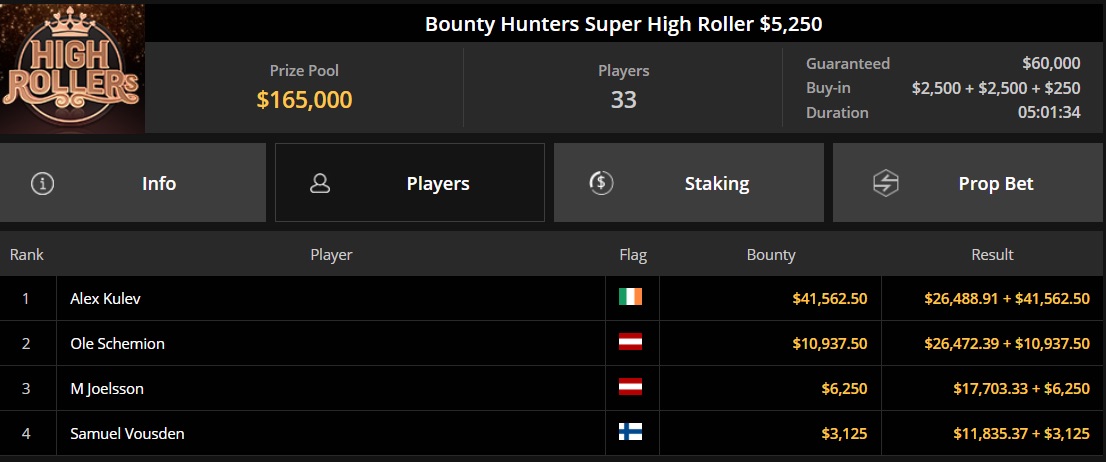
Task: Click the Staking dollar coin icon
Action: point(600,183)
